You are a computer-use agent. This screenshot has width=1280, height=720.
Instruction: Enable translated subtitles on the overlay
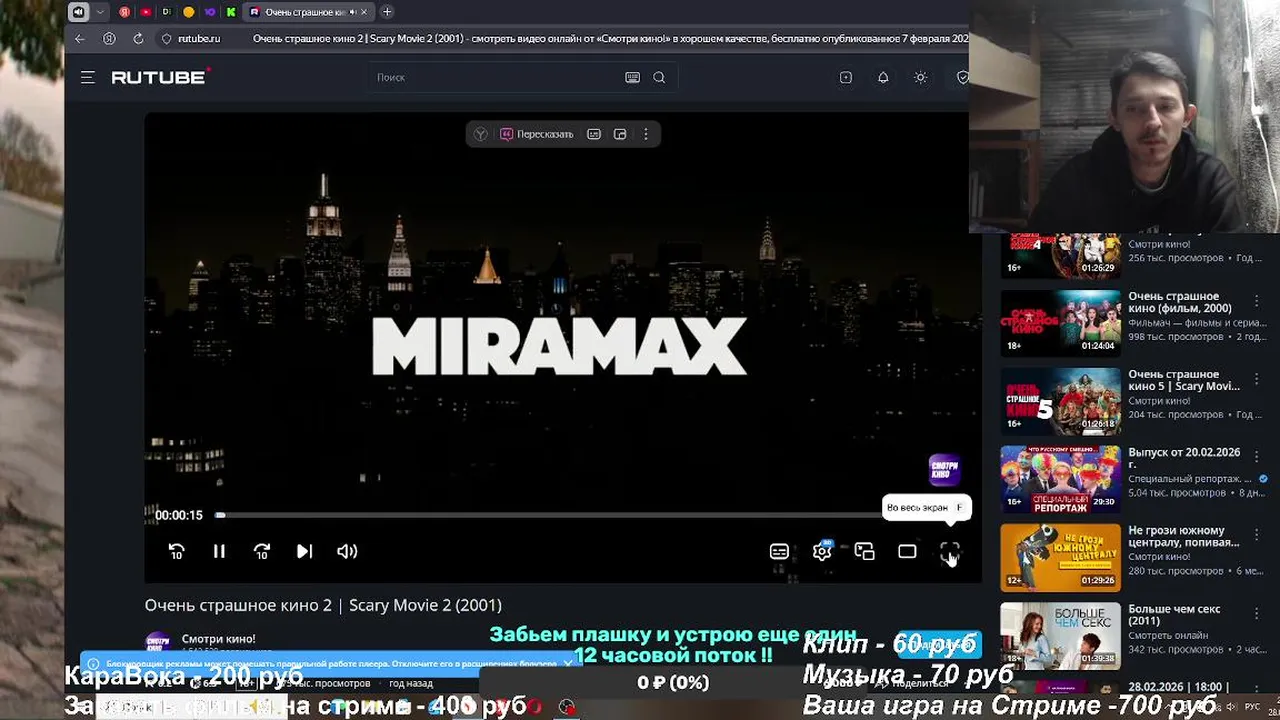594,134
